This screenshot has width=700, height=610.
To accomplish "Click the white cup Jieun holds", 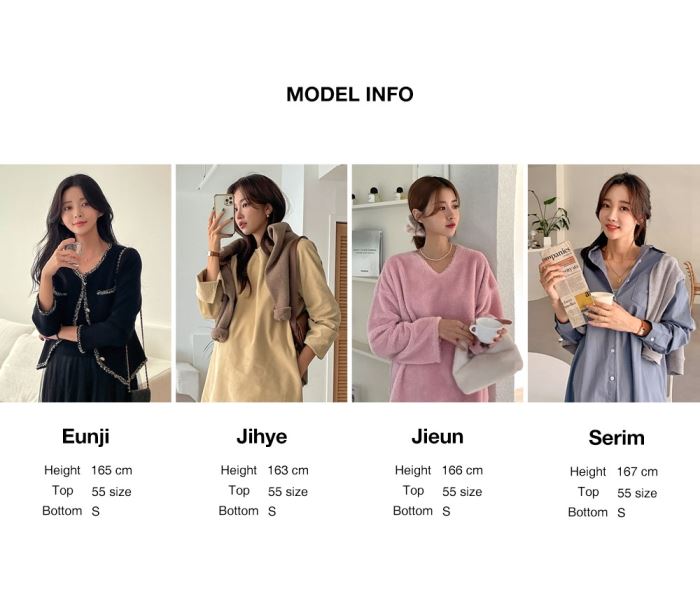I will click(x=485, y=330).
